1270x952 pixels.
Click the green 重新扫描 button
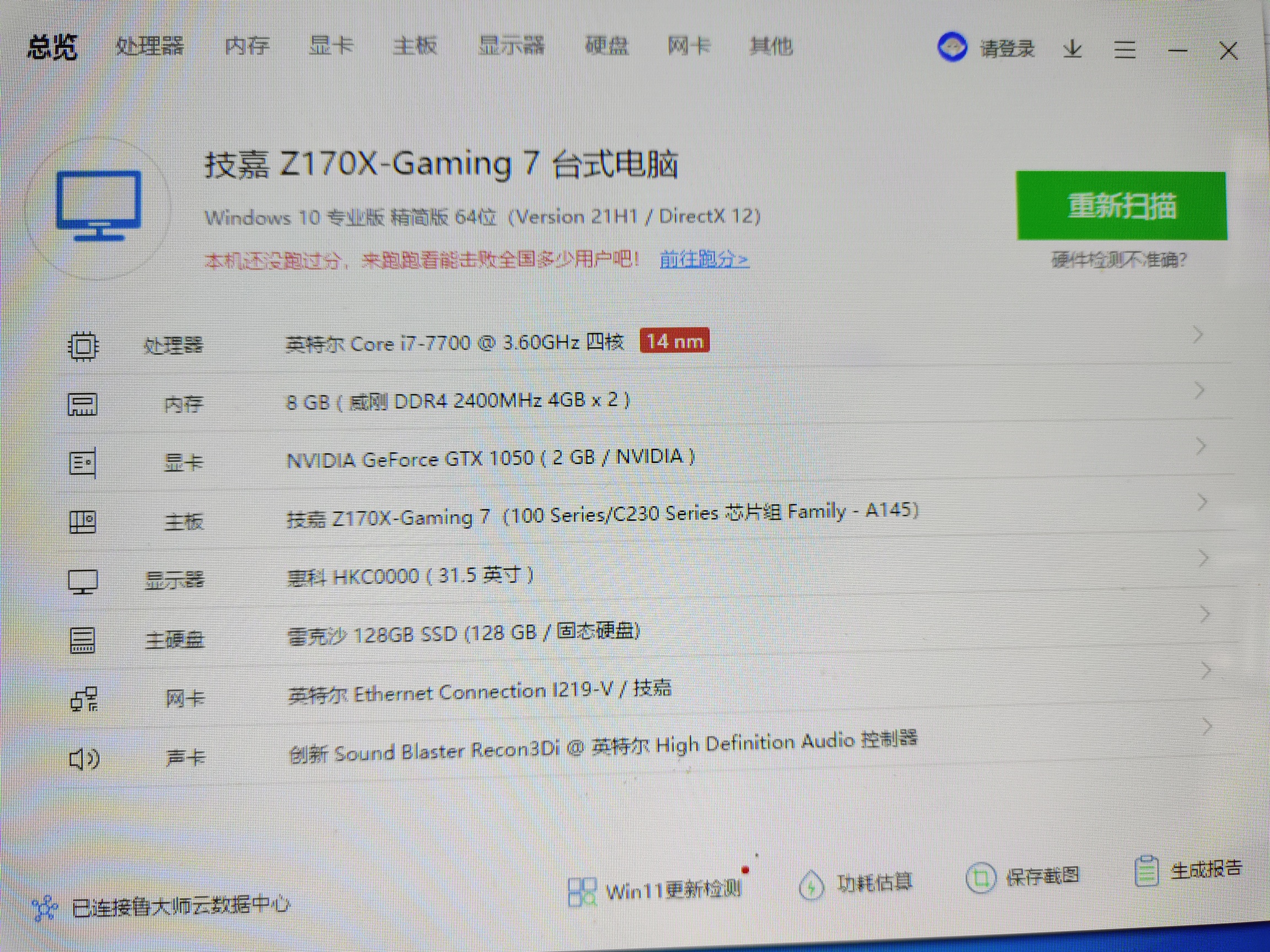(1121, 205)
